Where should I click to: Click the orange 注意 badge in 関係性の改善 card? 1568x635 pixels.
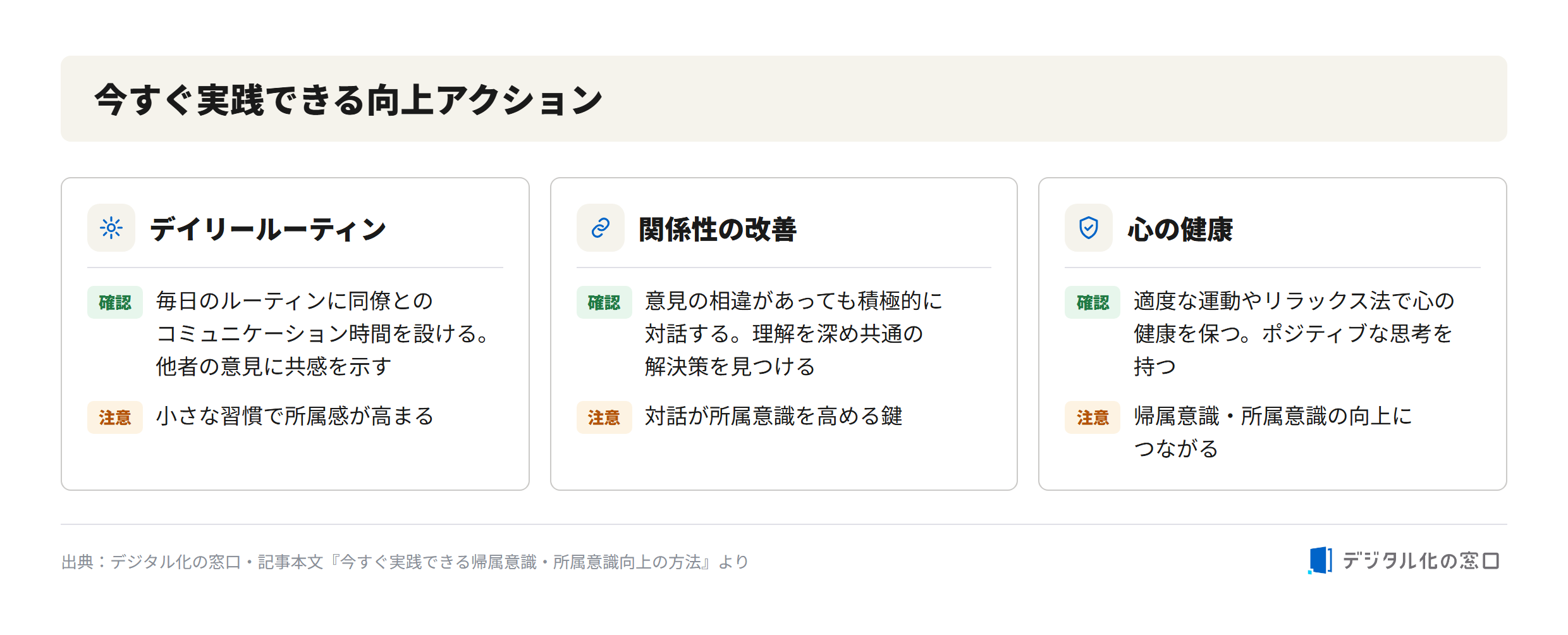pos(604,417)
